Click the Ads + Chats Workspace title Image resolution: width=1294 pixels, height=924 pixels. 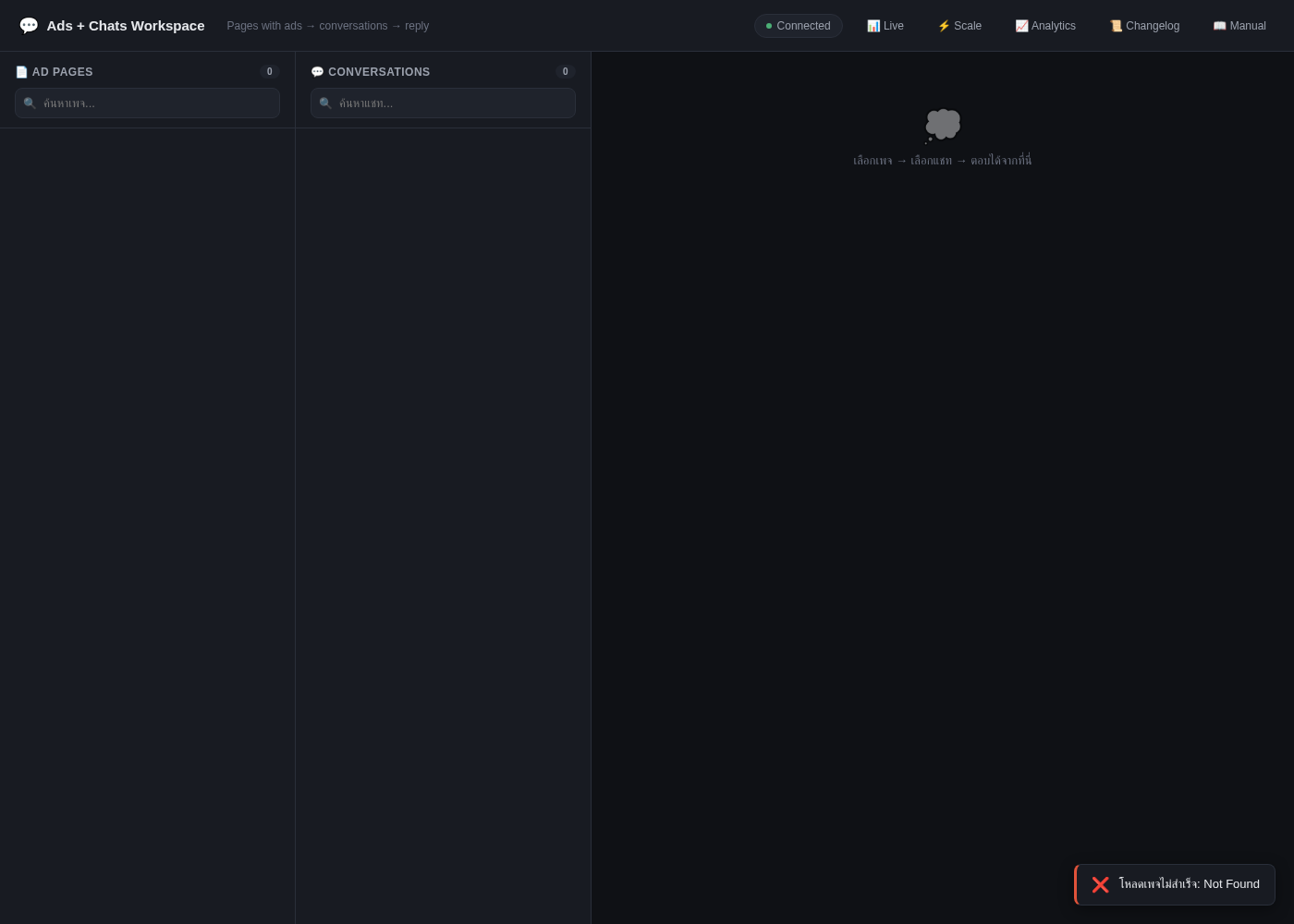coord(126,26)
